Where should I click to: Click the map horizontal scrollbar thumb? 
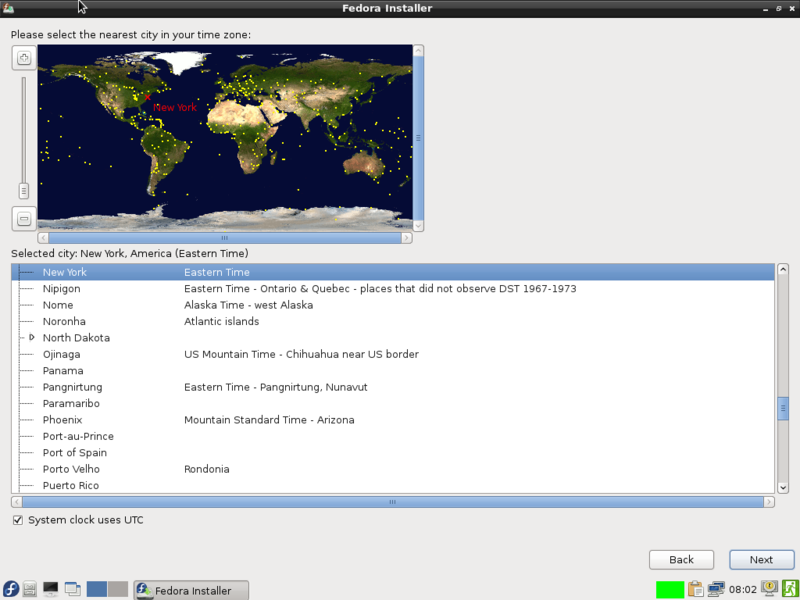[224, 238]
